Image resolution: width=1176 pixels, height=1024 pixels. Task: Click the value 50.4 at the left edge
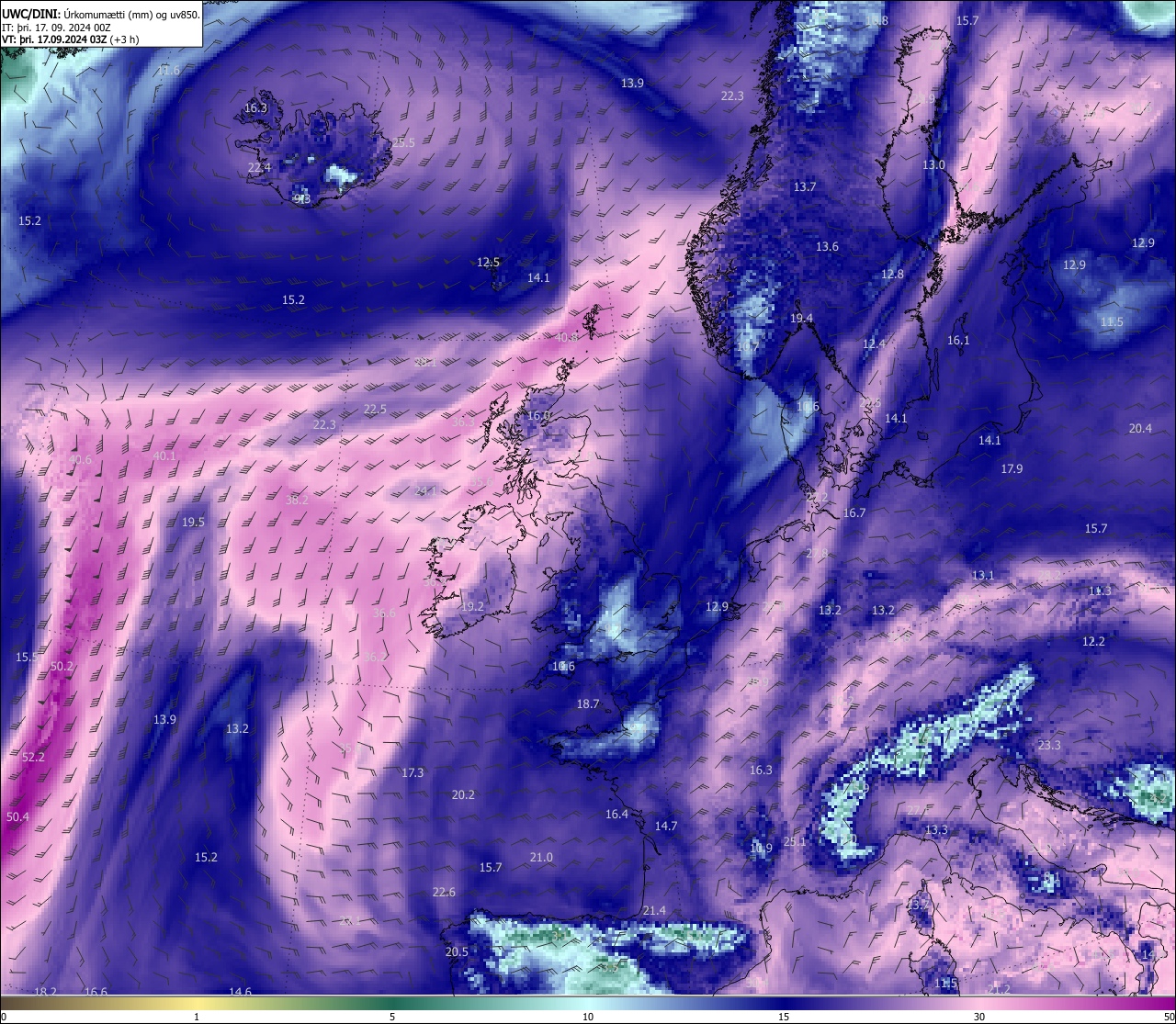pos(17,816)
